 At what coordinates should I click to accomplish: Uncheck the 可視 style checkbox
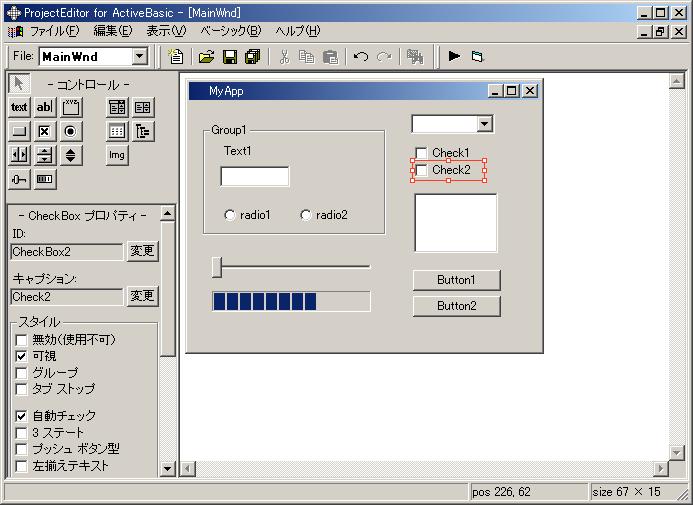coord(21,356)
